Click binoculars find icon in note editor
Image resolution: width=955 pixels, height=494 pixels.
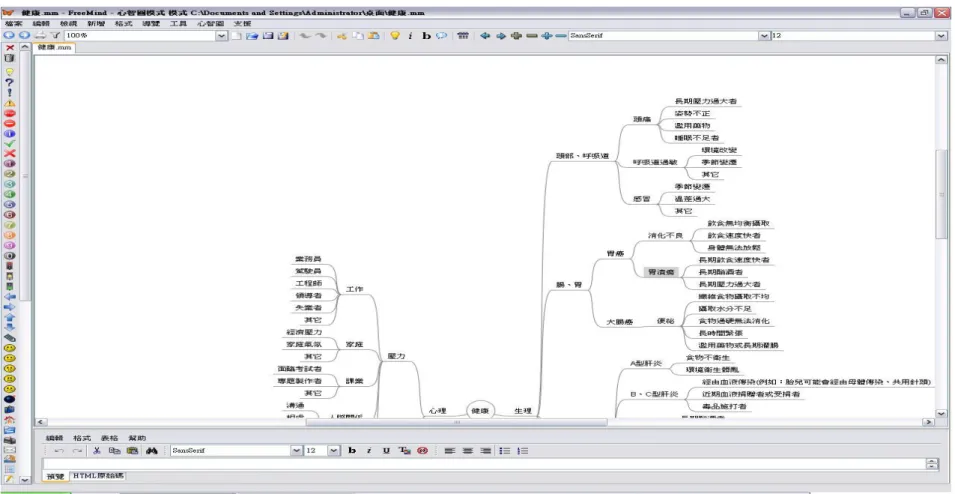pyautogui.click(x=152, y=451)
